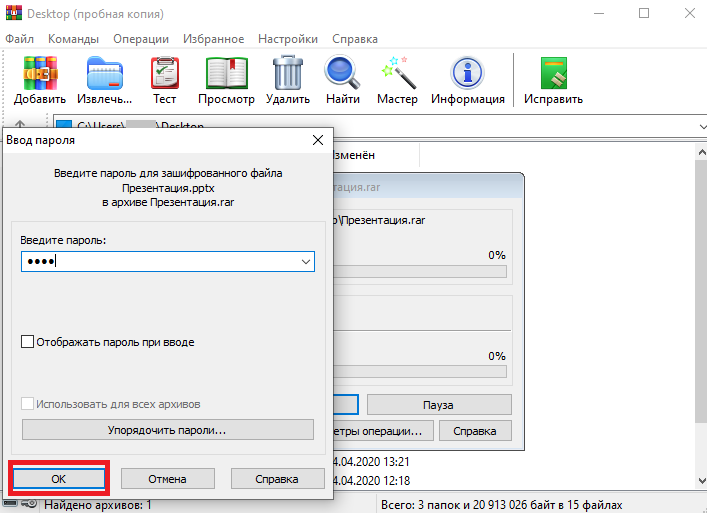This screenshot has width=707, height=513.
Task: Click the up-folder arrow beside address bar
Action: point(20,124)
